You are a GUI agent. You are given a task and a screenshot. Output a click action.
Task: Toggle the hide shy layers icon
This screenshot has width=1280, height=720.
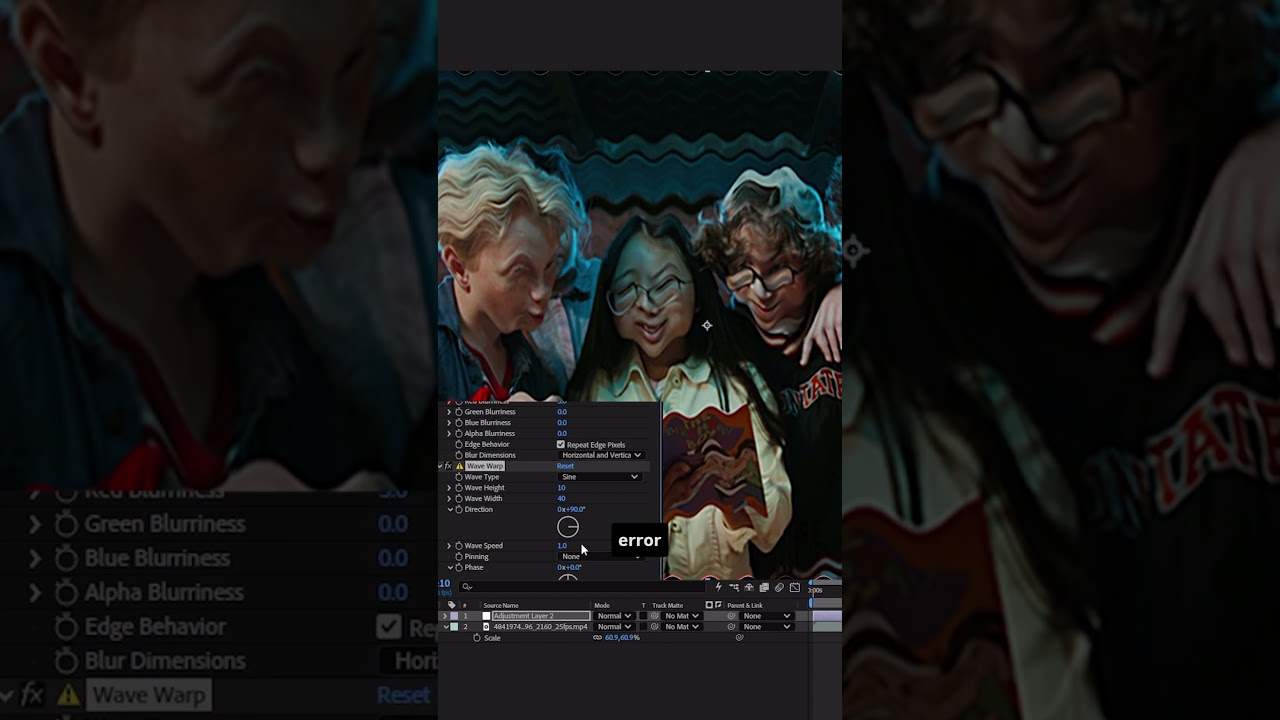tap(749, 587)
